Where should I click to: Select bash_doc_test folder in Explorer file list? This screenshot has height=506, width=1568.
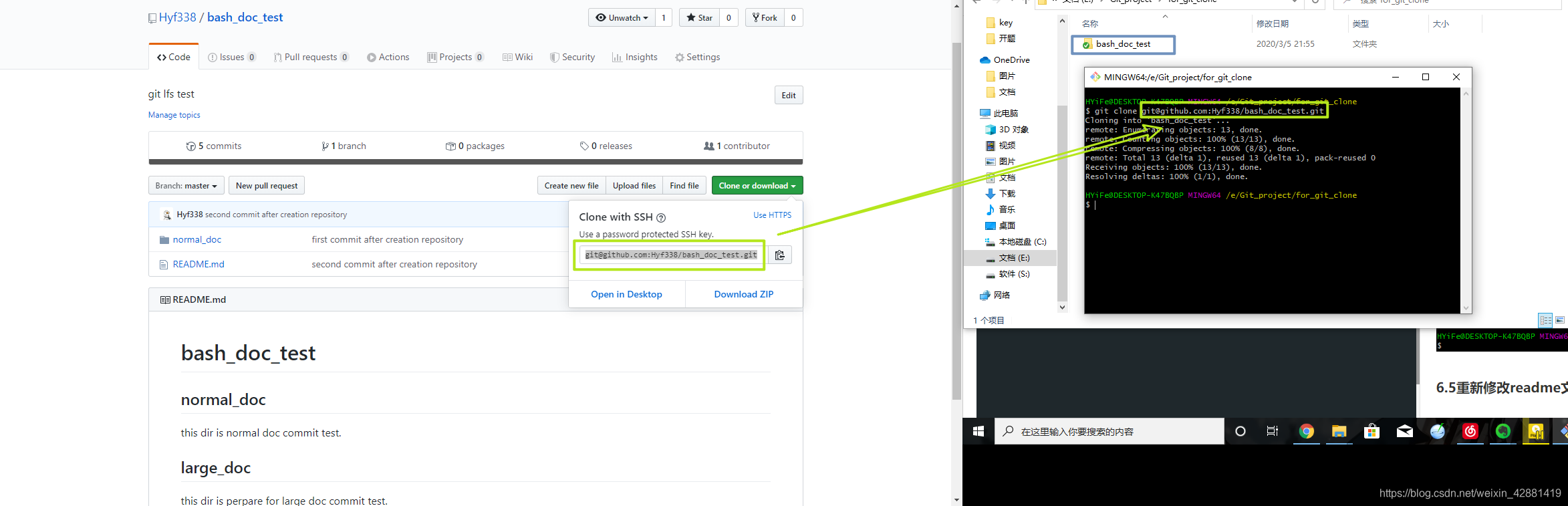click(1123, 44)
